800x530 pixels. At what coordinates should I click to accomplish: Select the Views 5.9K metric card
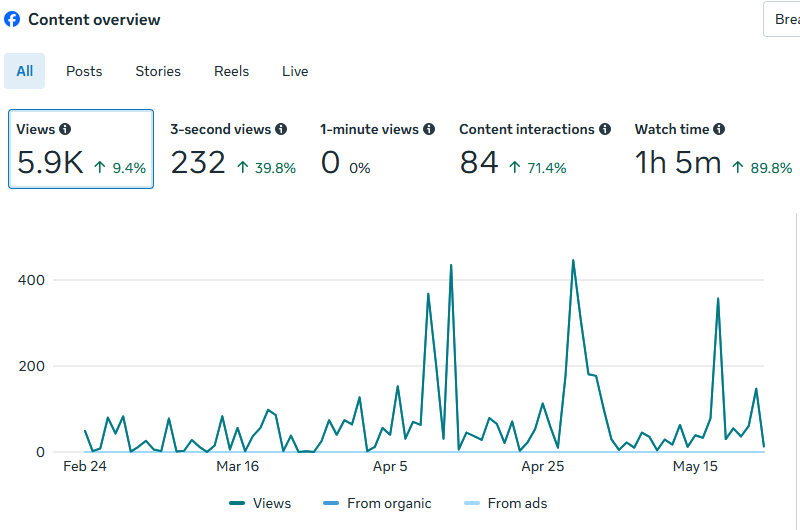(81, 149)
